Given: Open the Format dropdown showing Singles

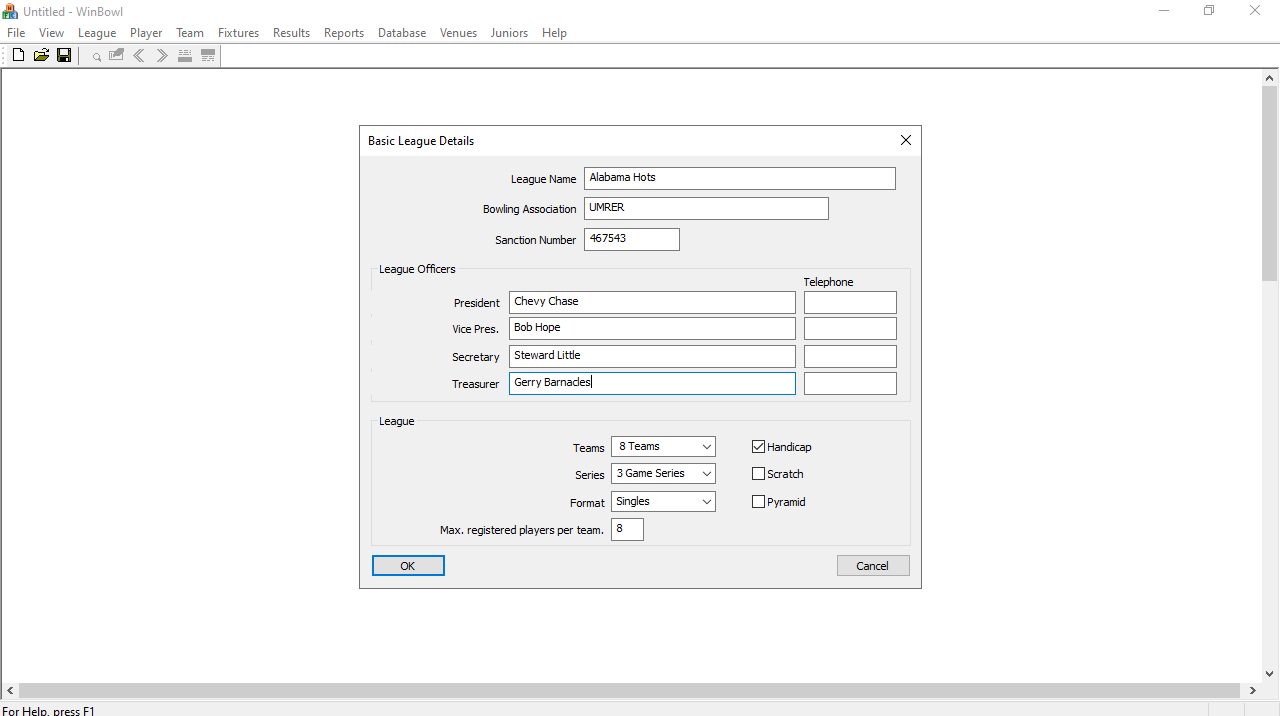Looking at the screenshot, I should [663, 502].
